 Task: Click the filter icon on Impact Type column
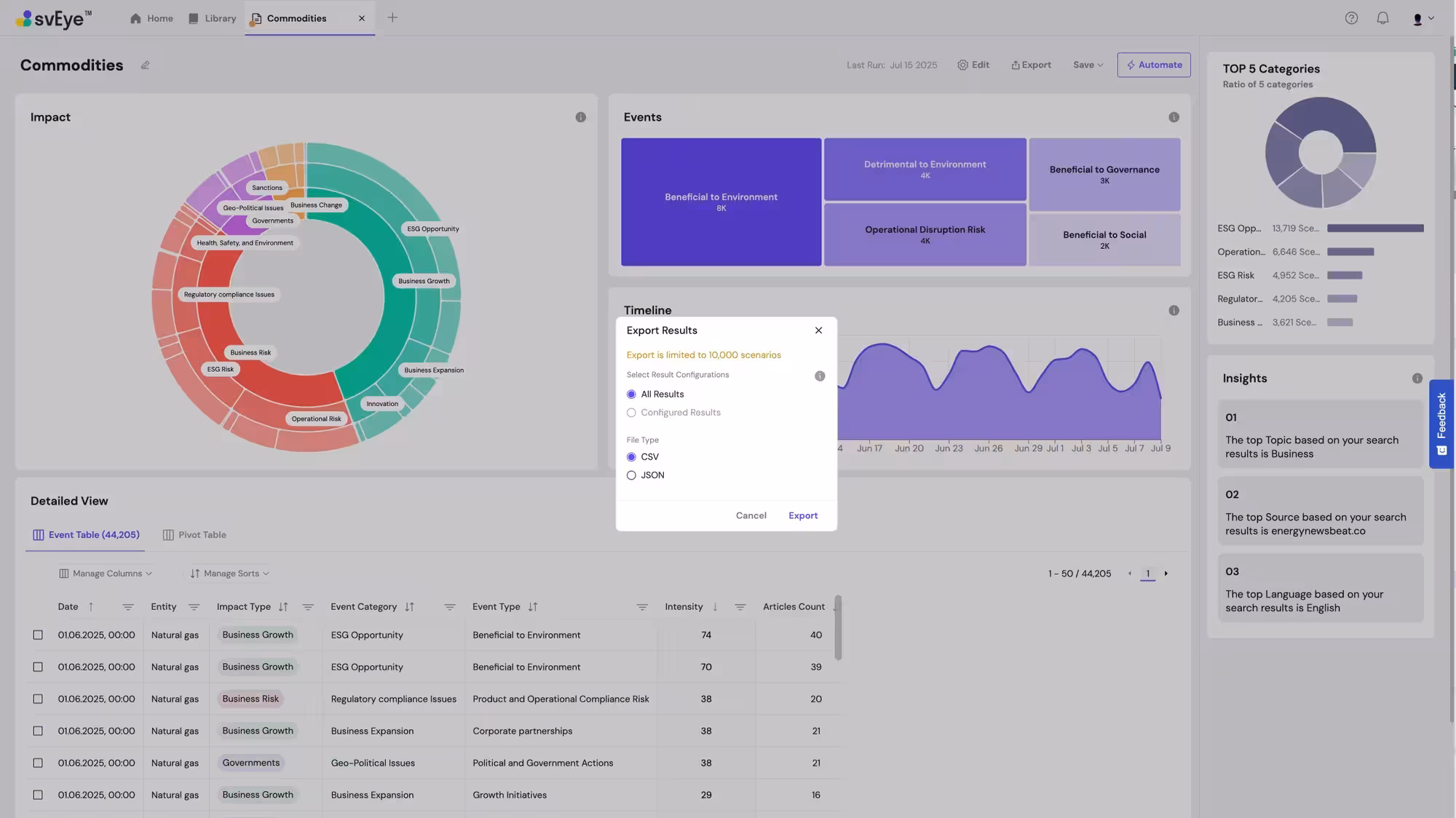click(x=308, y=607)
